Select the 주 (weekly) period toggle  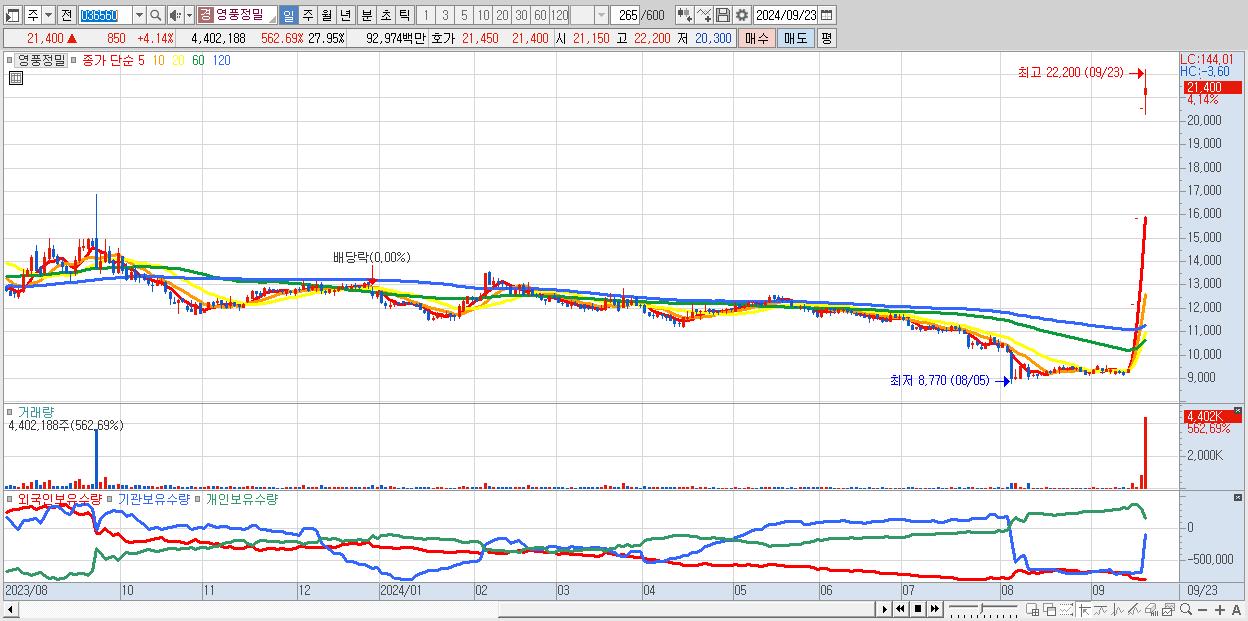[307, 15]
